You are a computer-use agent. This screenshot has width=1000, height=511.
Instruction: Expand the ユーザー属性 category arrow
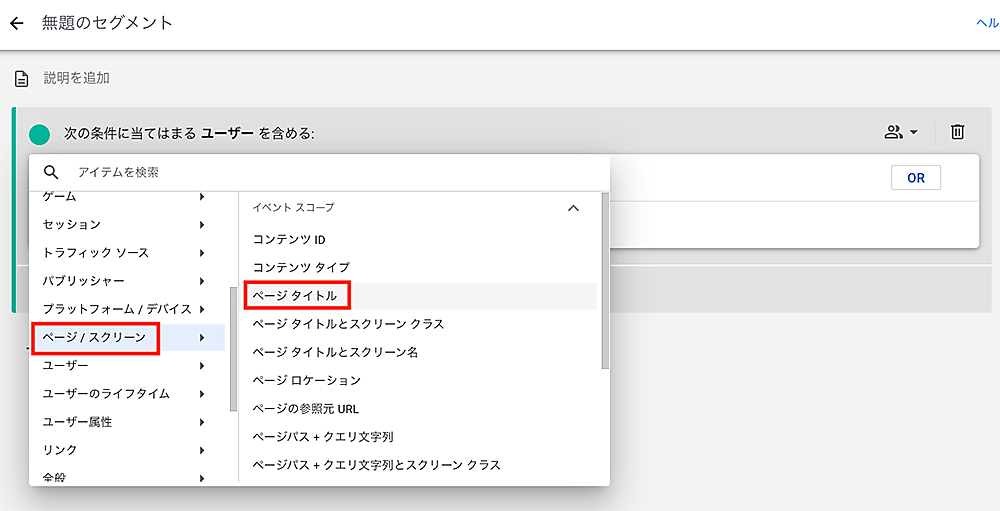click(202, 422)
